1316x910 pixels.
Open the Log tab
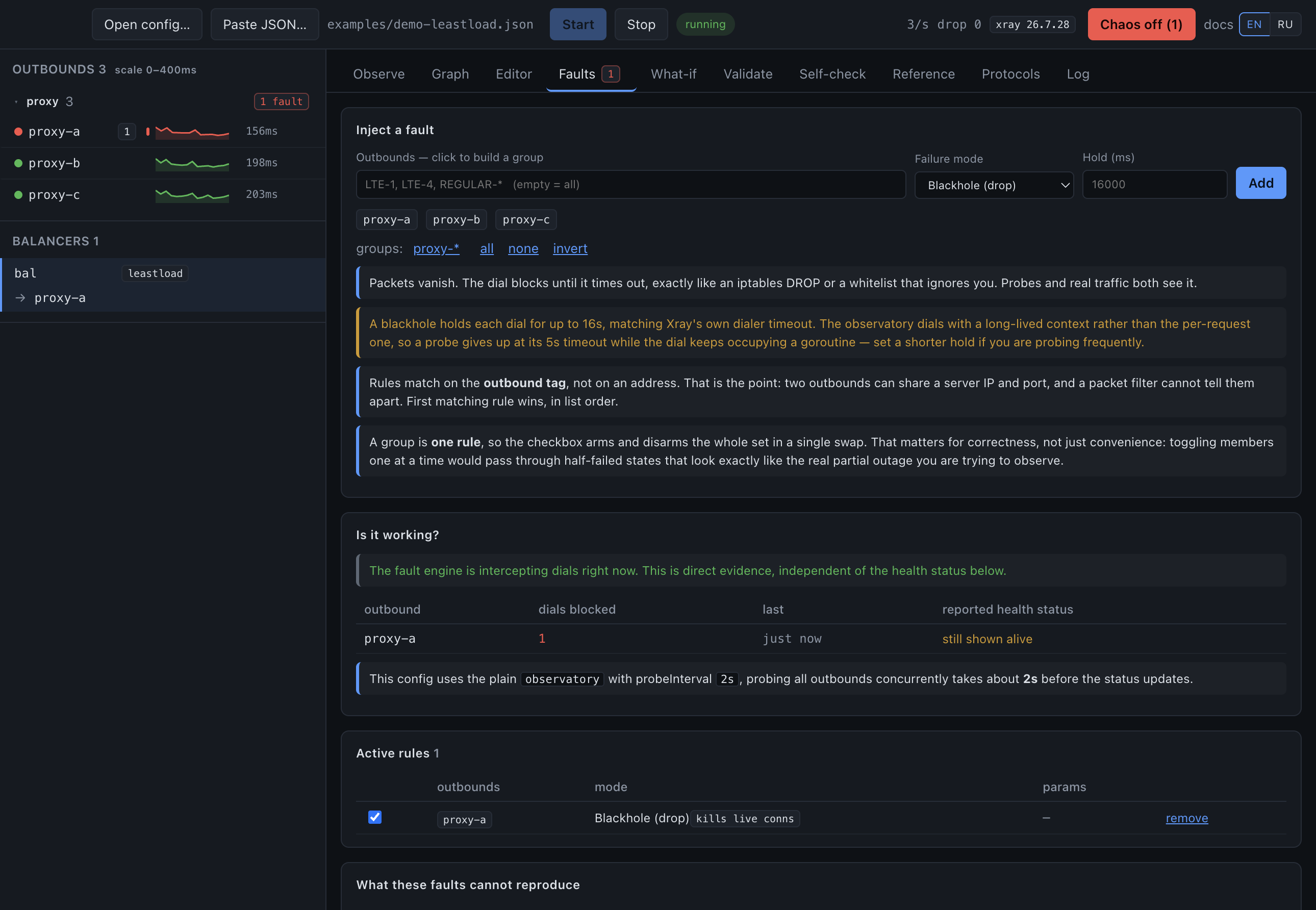(x=1078, y=74)
